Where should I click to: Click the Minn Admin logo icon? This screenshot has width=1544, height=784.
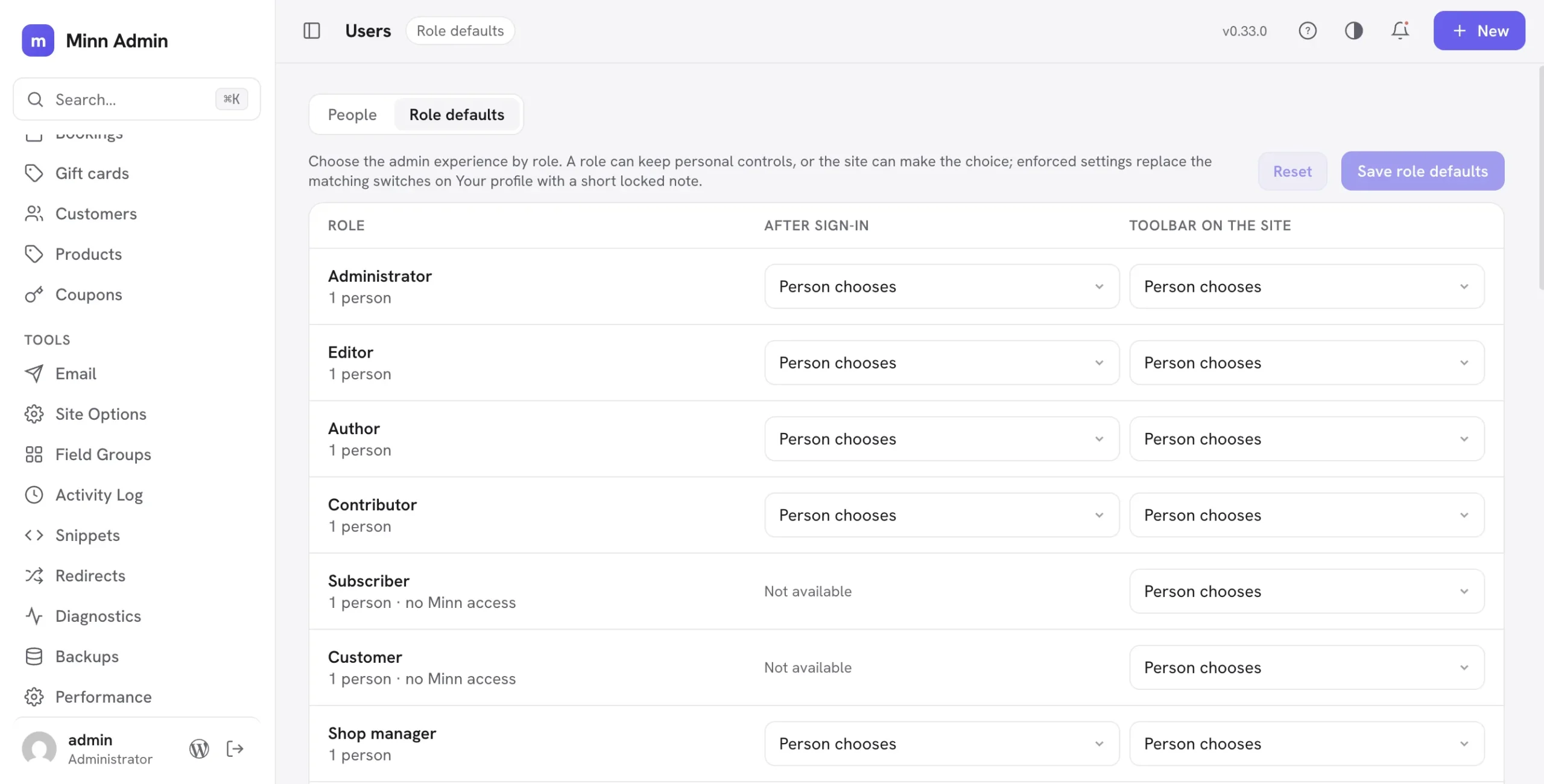[x=38, y=40]
